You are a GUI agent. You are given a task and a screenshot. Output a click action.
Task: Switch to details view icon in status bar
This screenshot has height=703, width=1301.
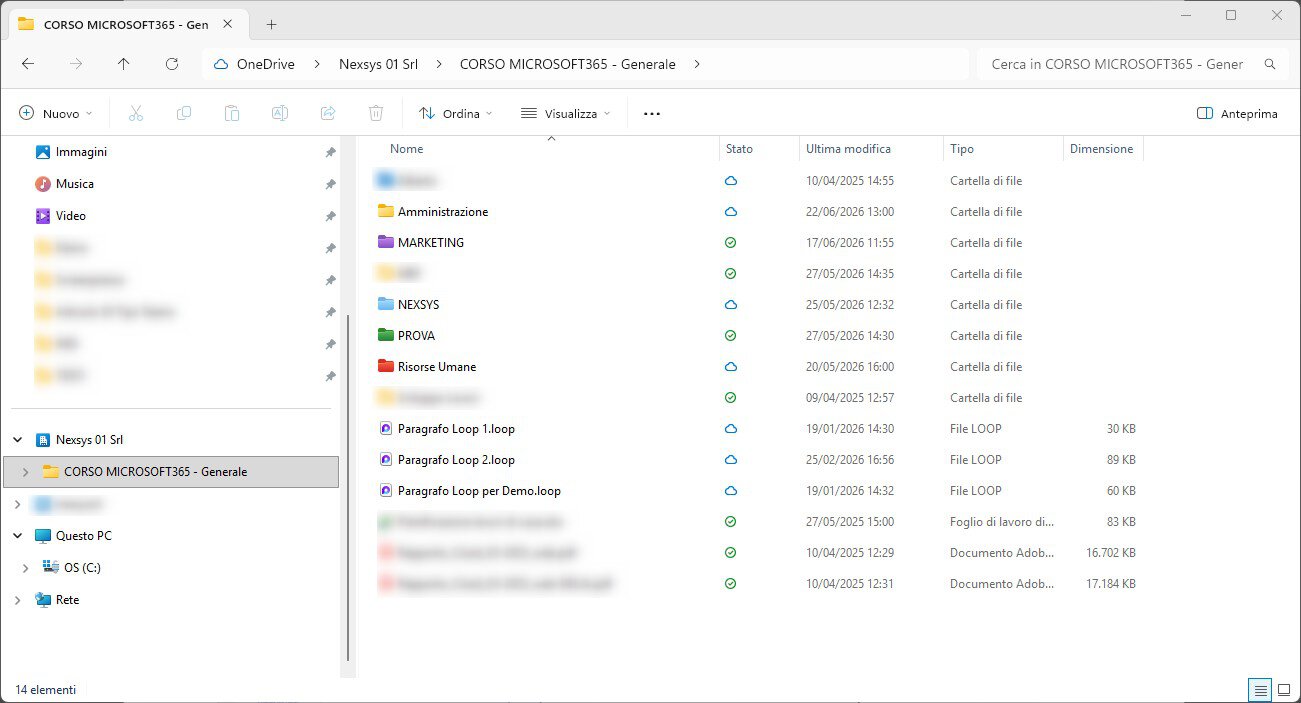point(1261,690)
